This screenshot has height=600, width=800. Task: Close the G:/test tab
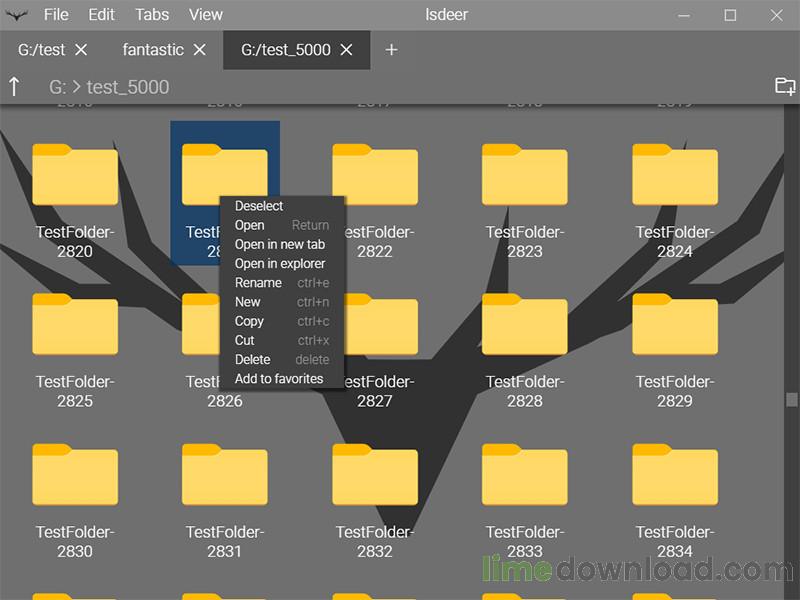[82, 50]
